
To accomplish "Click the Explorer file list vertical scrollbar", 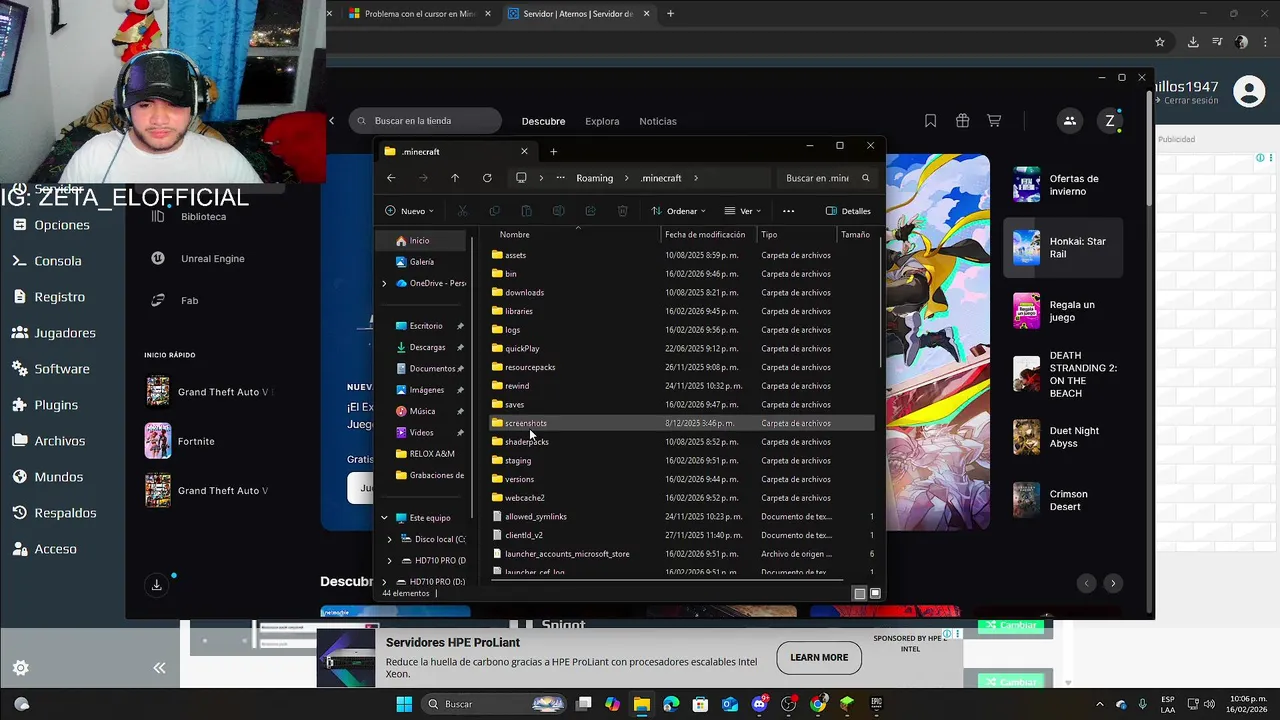I will point(880,300).
